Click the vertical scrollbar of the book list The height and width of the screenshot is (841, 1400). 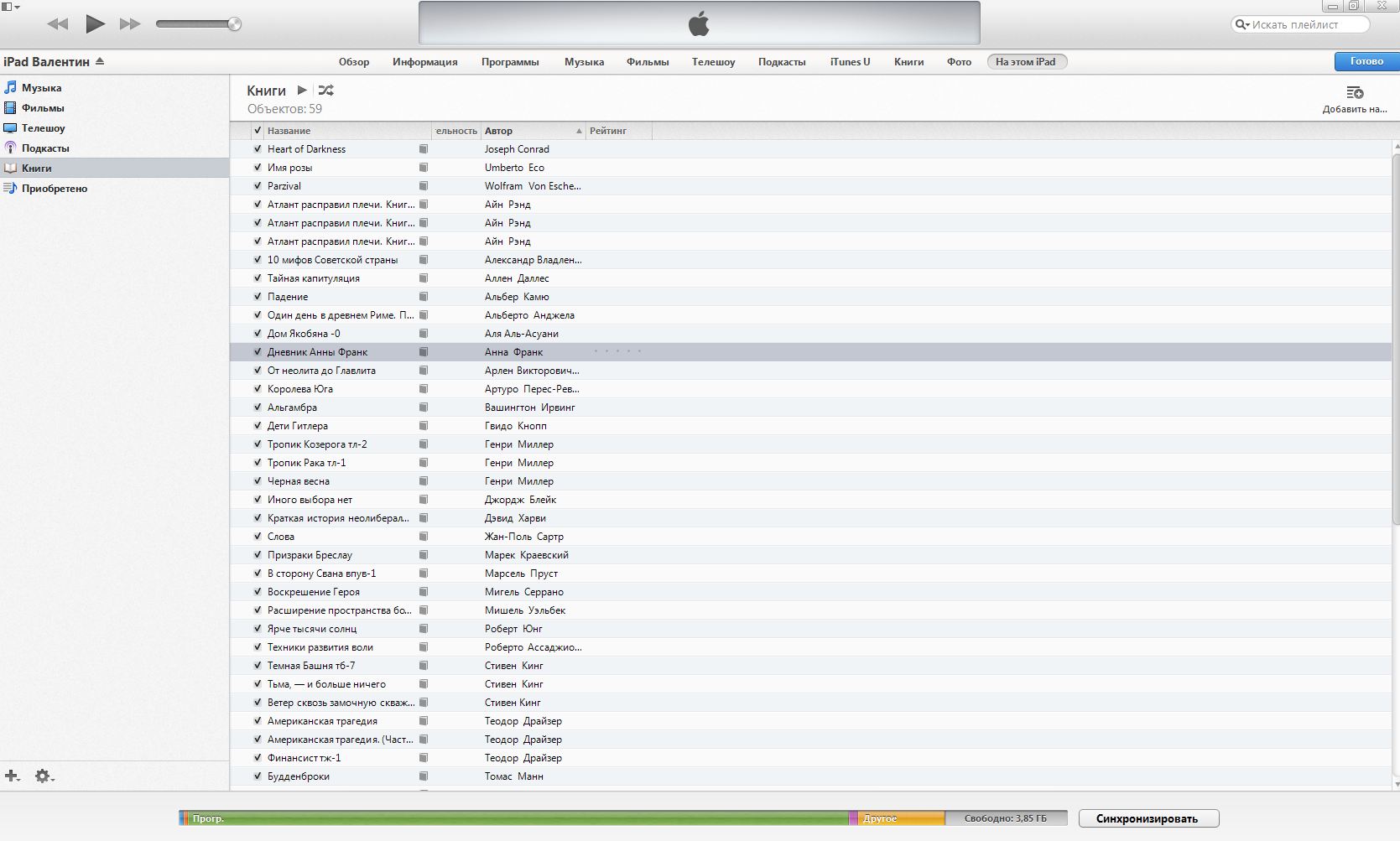(1396, 340)
